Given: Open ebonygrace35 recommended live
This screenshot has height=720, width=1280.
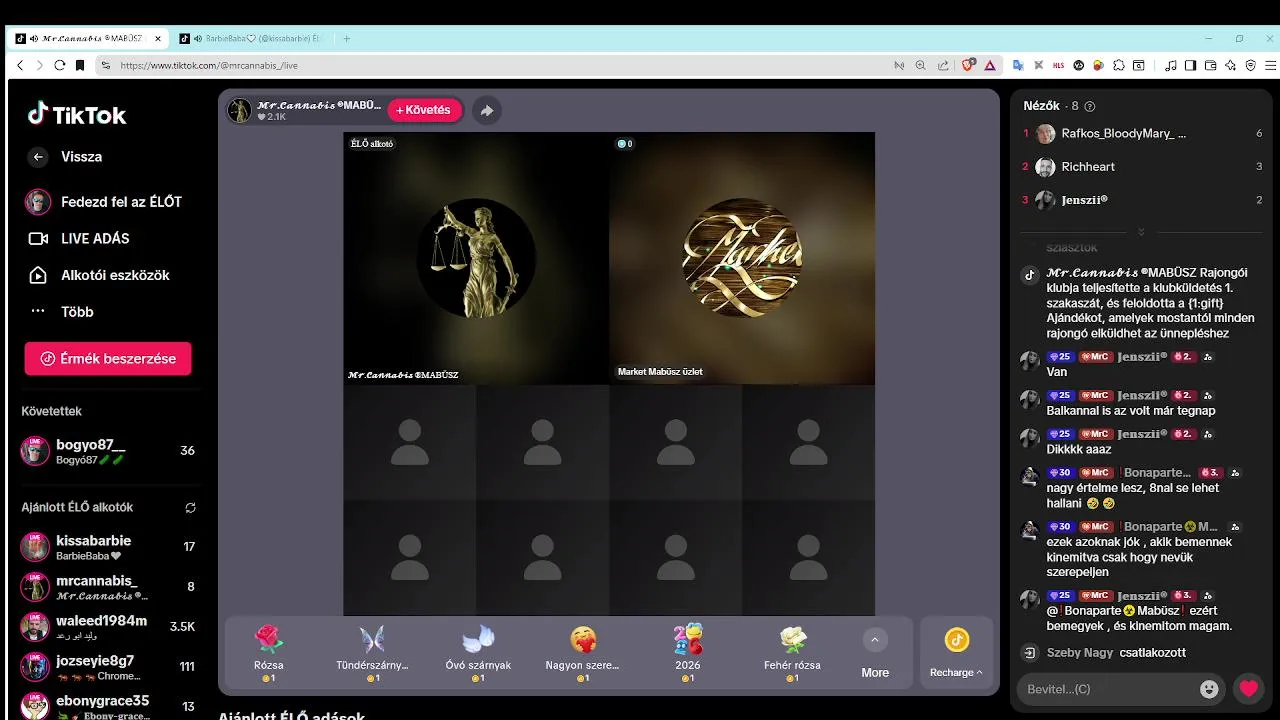Looking at the screenshot, I should pos(108,706).
